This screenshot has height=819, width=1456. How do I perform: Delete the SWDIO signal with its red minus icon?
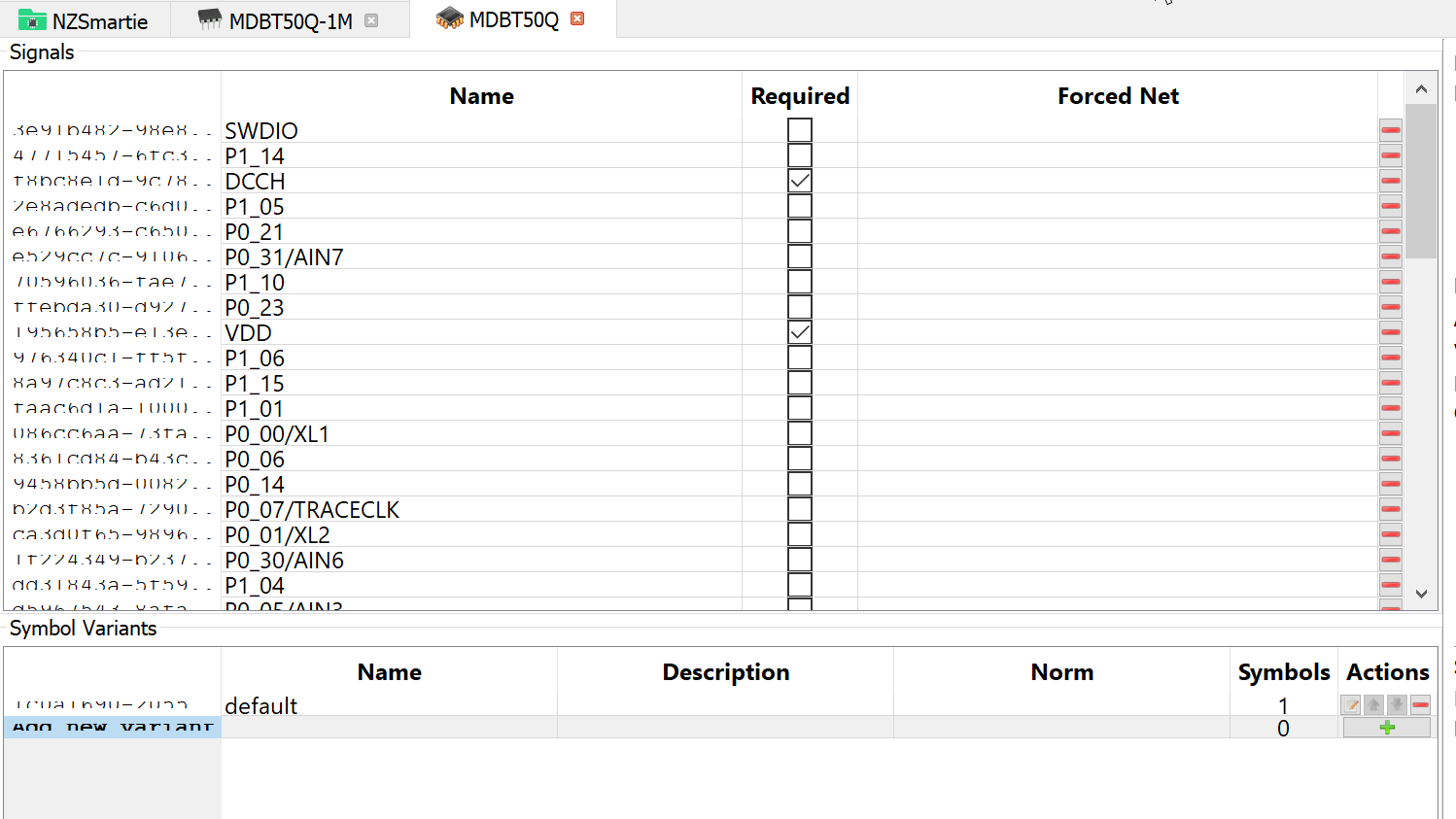tap(1391, 129)
